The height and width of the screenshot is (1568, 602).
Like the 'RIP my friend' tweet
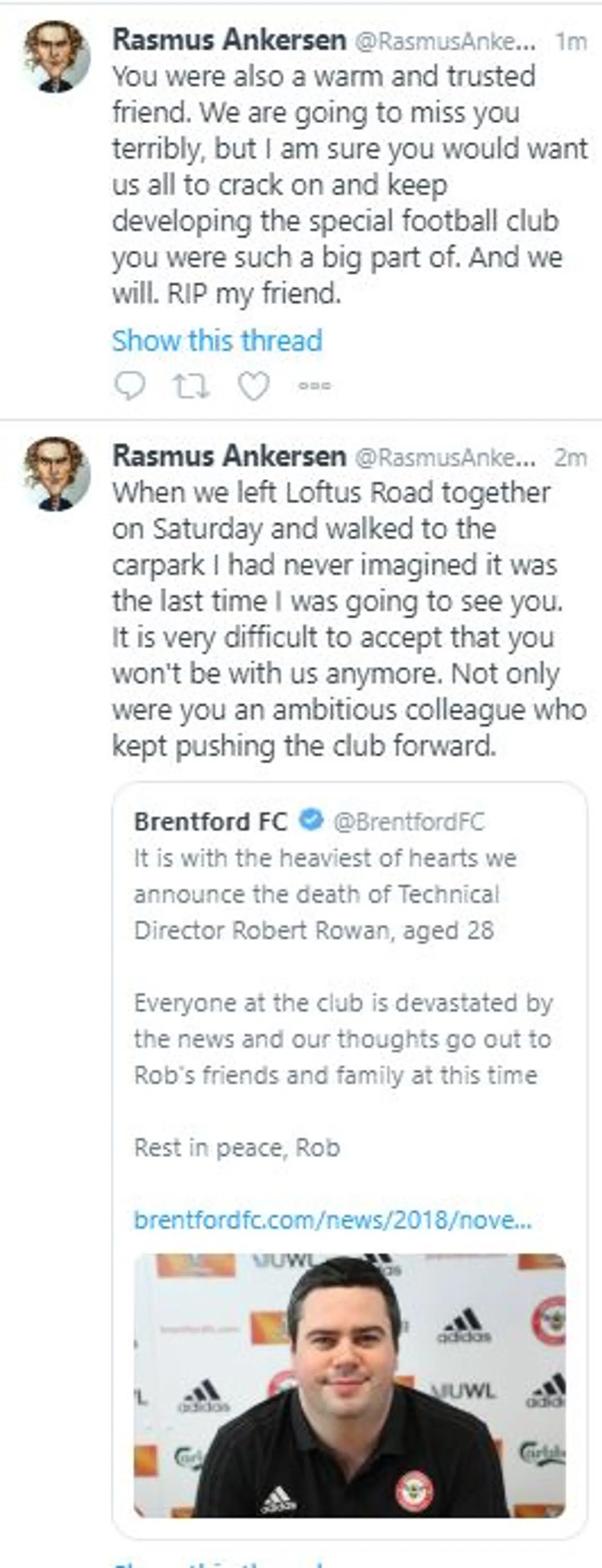(x=253, y=386)
